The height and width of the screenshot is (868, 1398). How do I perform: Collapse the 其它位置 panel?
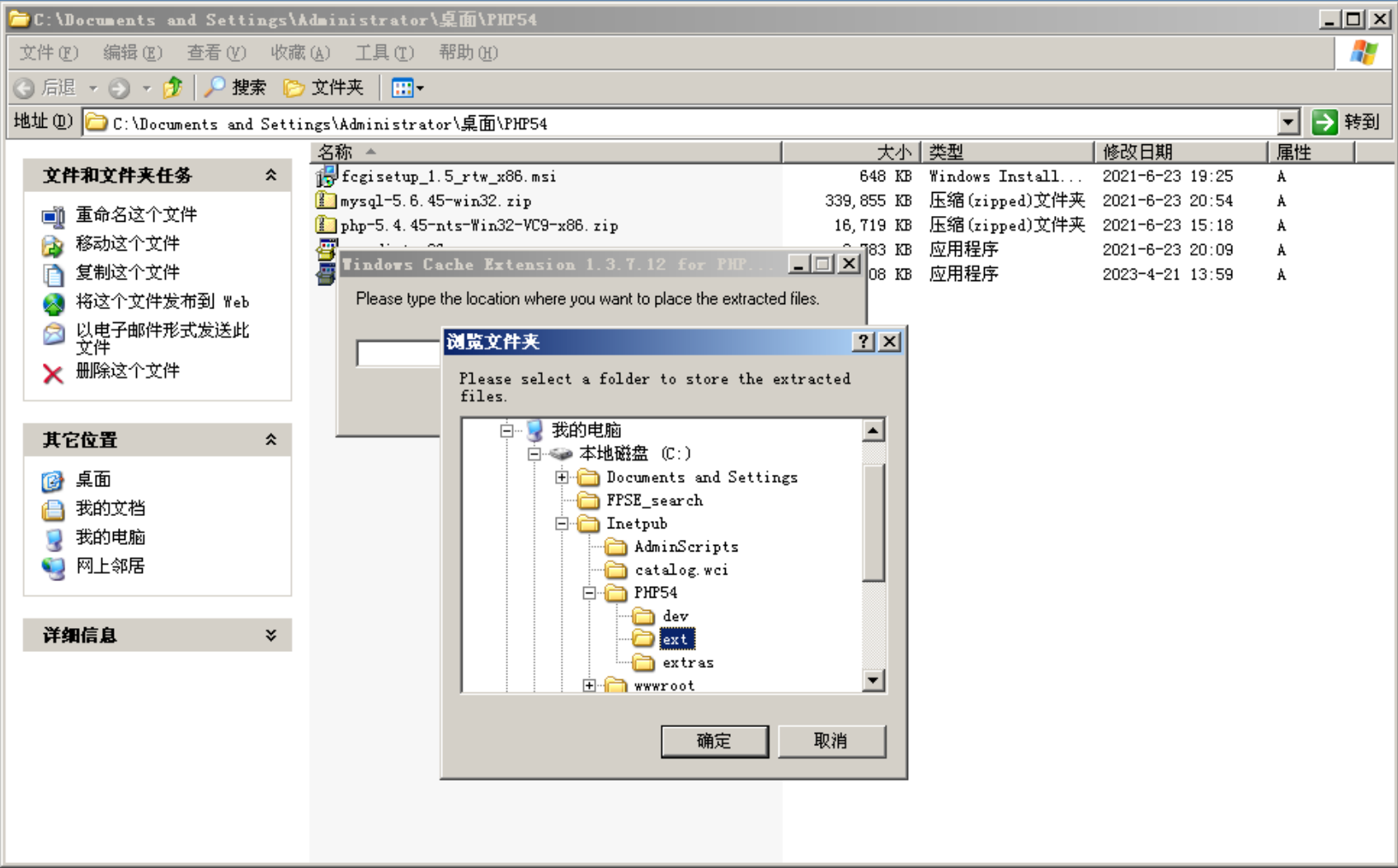pyautogui.click(x=271, y=439)
